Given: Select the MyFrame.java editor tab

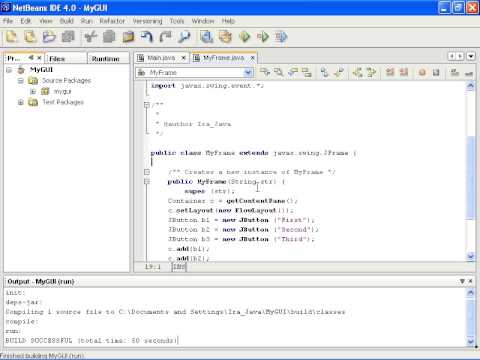Looking at the screenshot, I should [x=224, y=58].
